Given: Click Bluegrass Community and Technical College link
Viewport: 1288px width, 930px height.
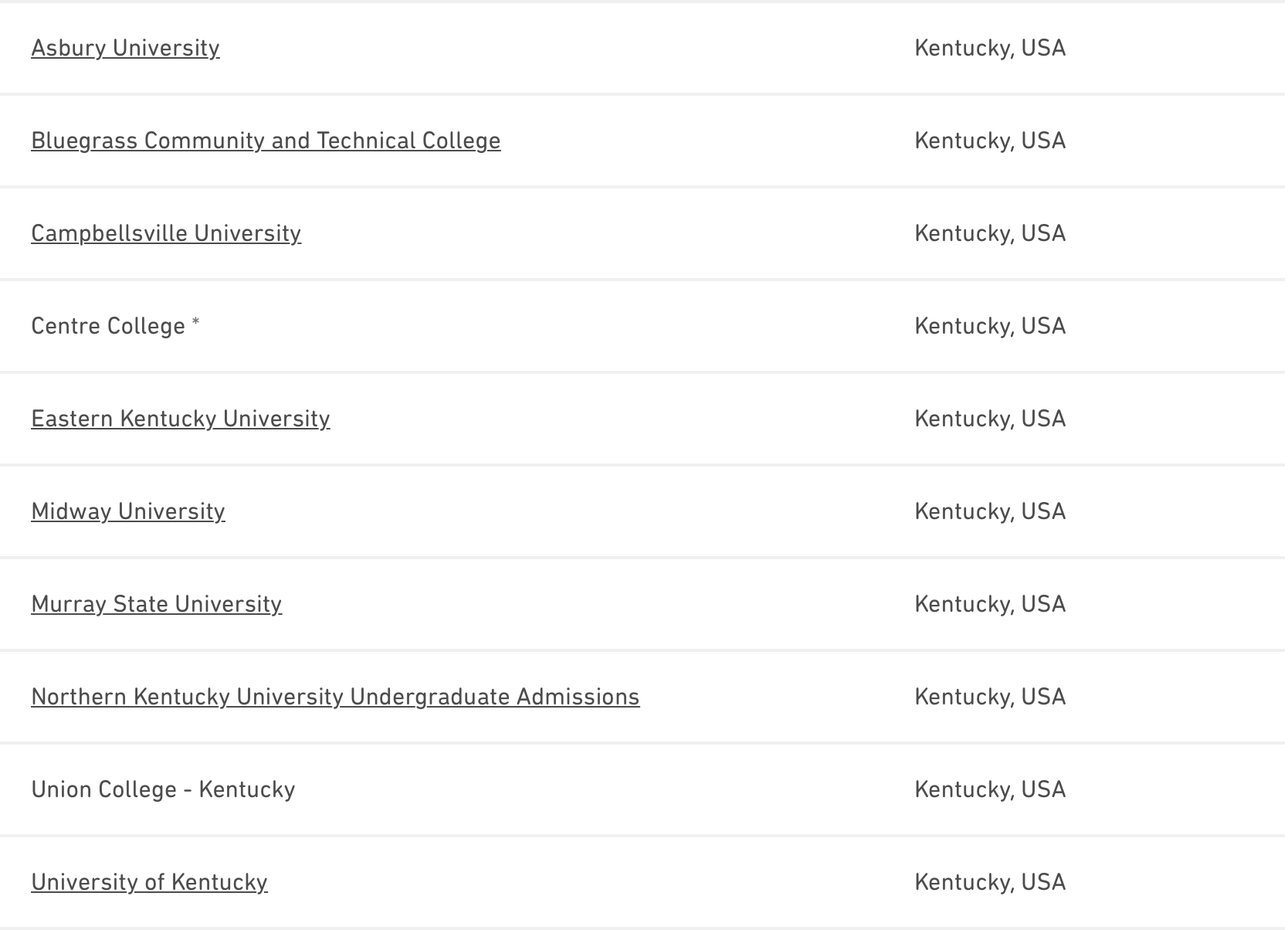Looking at the screenshot, I should pos(266,141).
